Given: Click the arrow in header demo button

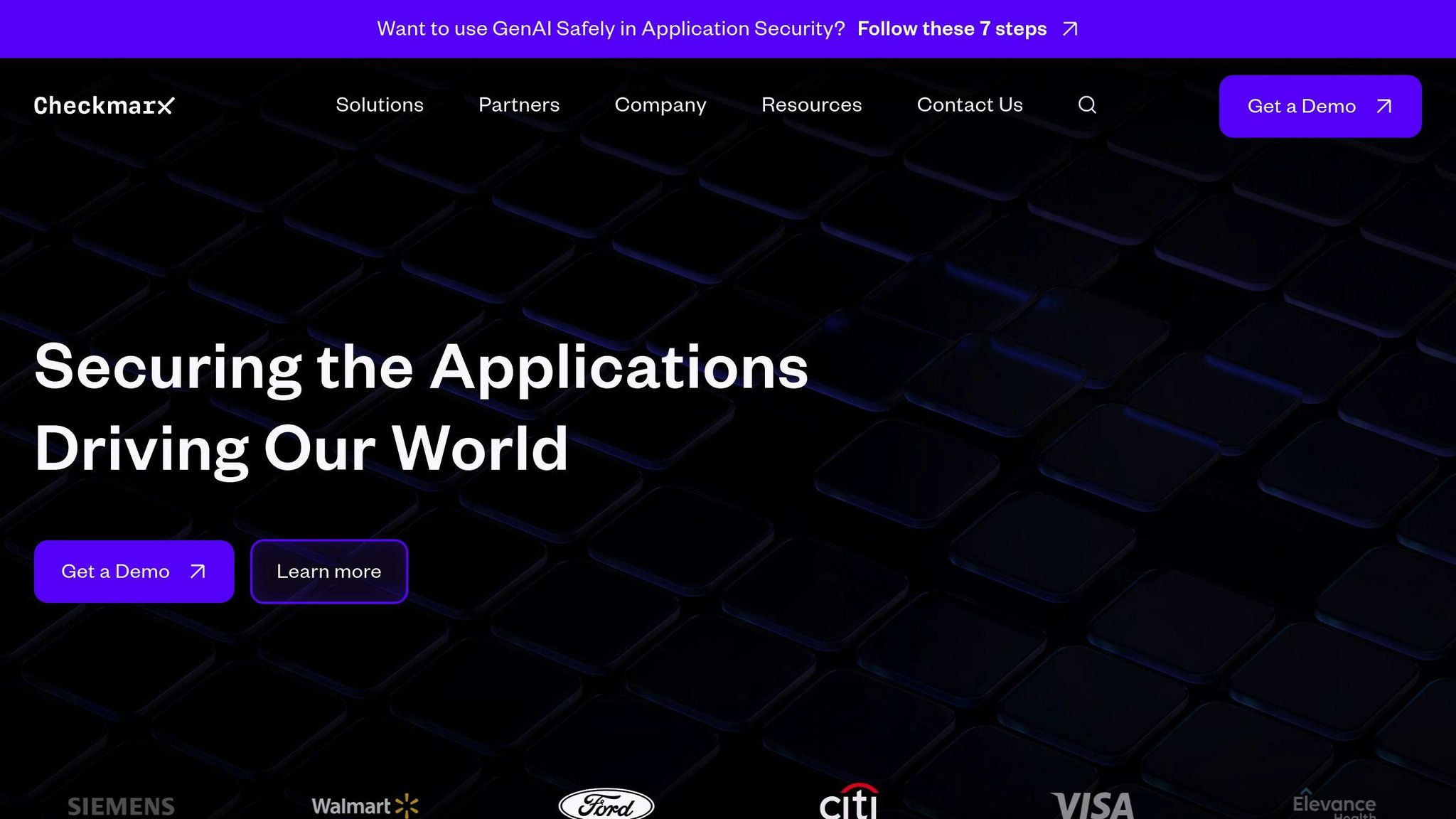Looking at the screenshot, I should pyautogui.click(x=1383, y=107).
